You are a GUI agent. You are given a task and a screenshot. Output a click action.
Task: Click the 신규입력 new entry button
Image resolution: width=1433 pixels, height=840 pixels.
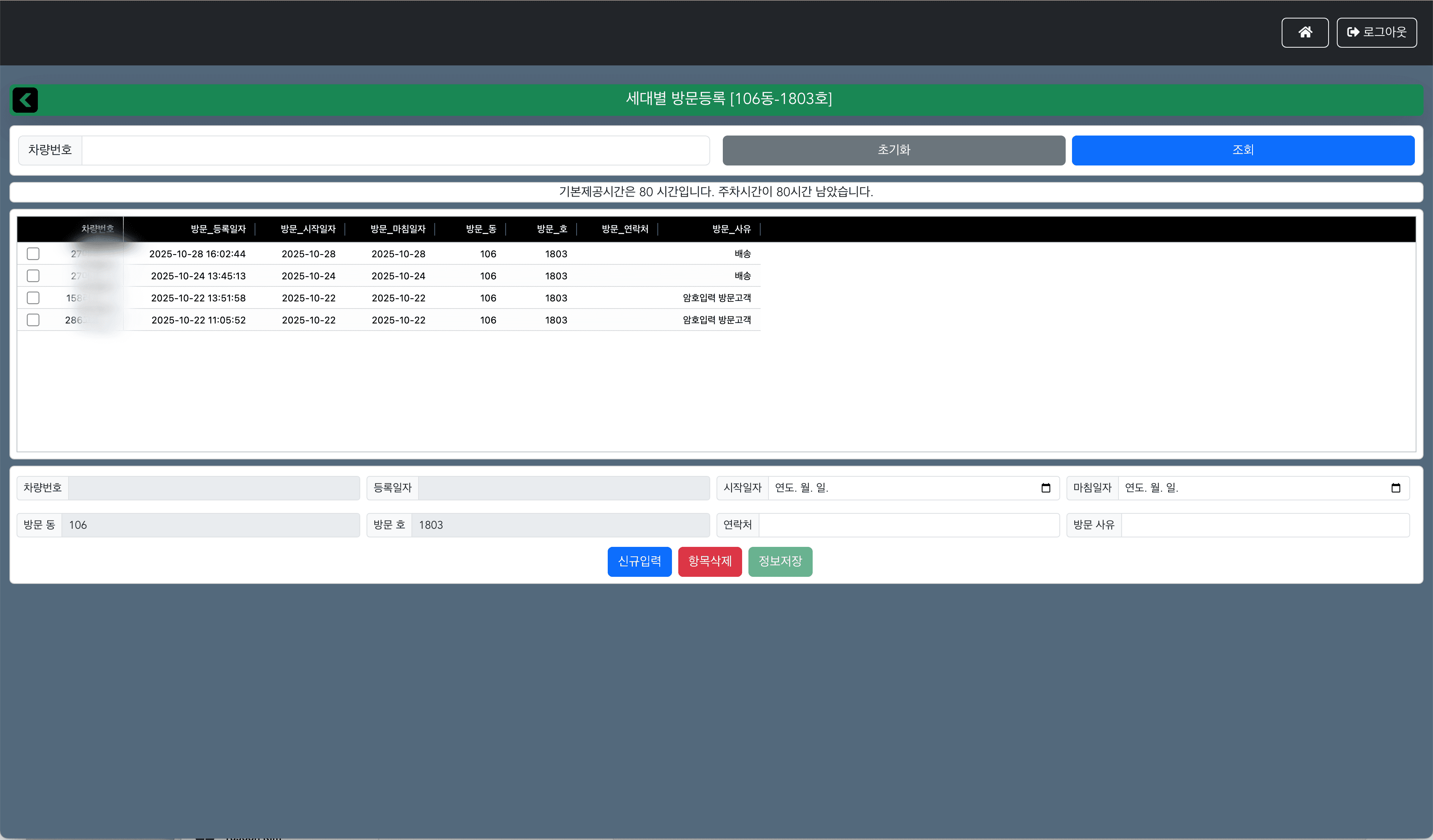[x=639, y=561]
